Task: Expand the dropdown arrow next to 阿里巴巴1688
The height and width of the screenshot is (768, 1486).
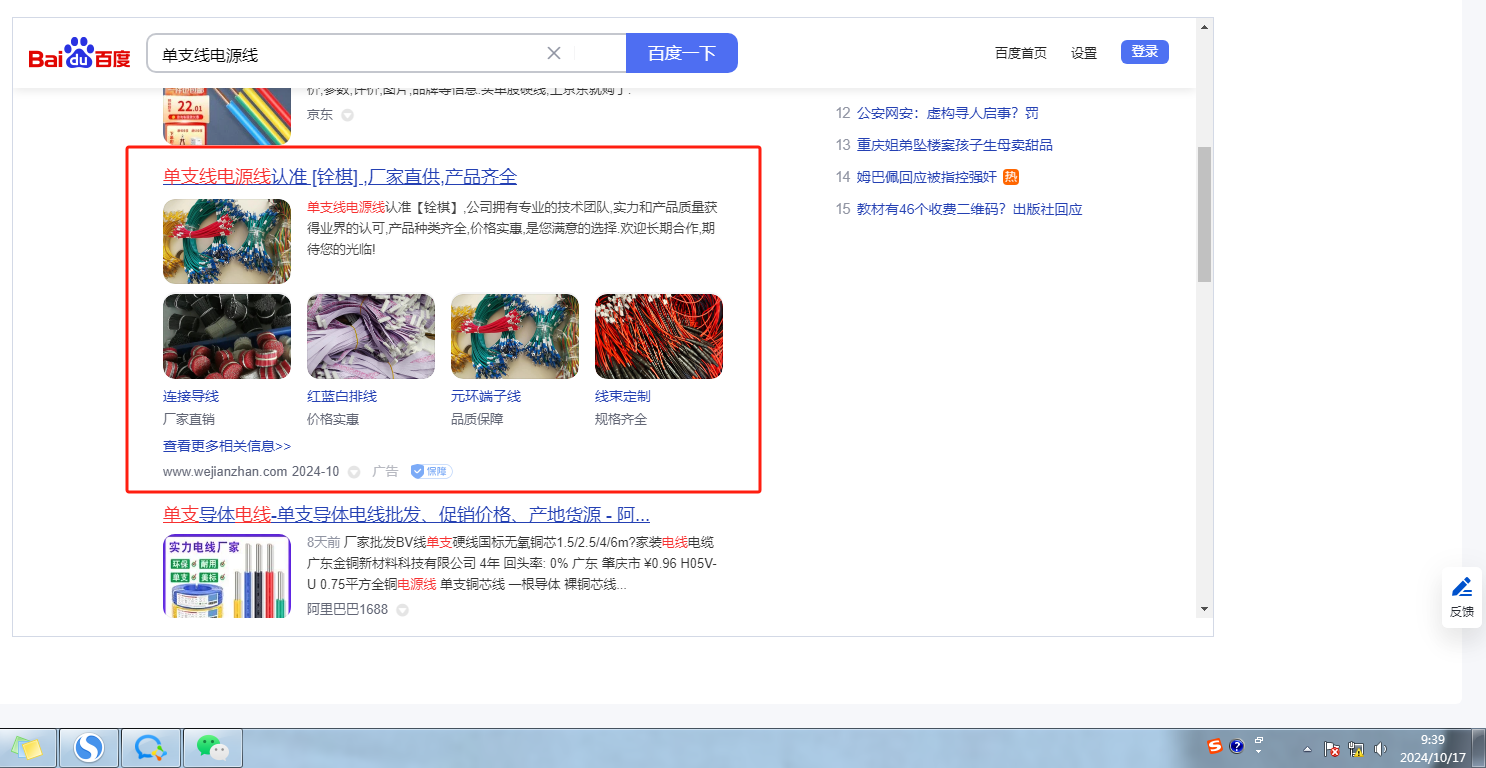Action: [402, 610]
